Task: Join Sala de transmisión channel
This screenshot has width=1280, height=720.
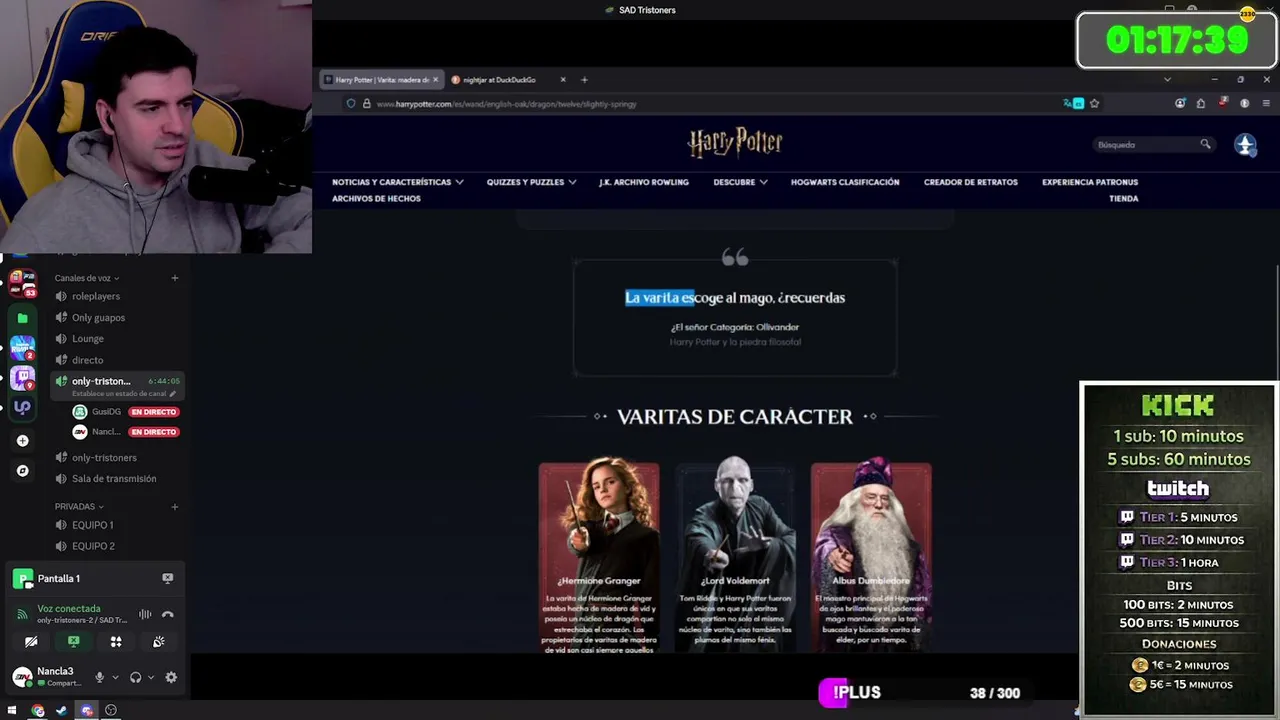Action: coord(117,478)
